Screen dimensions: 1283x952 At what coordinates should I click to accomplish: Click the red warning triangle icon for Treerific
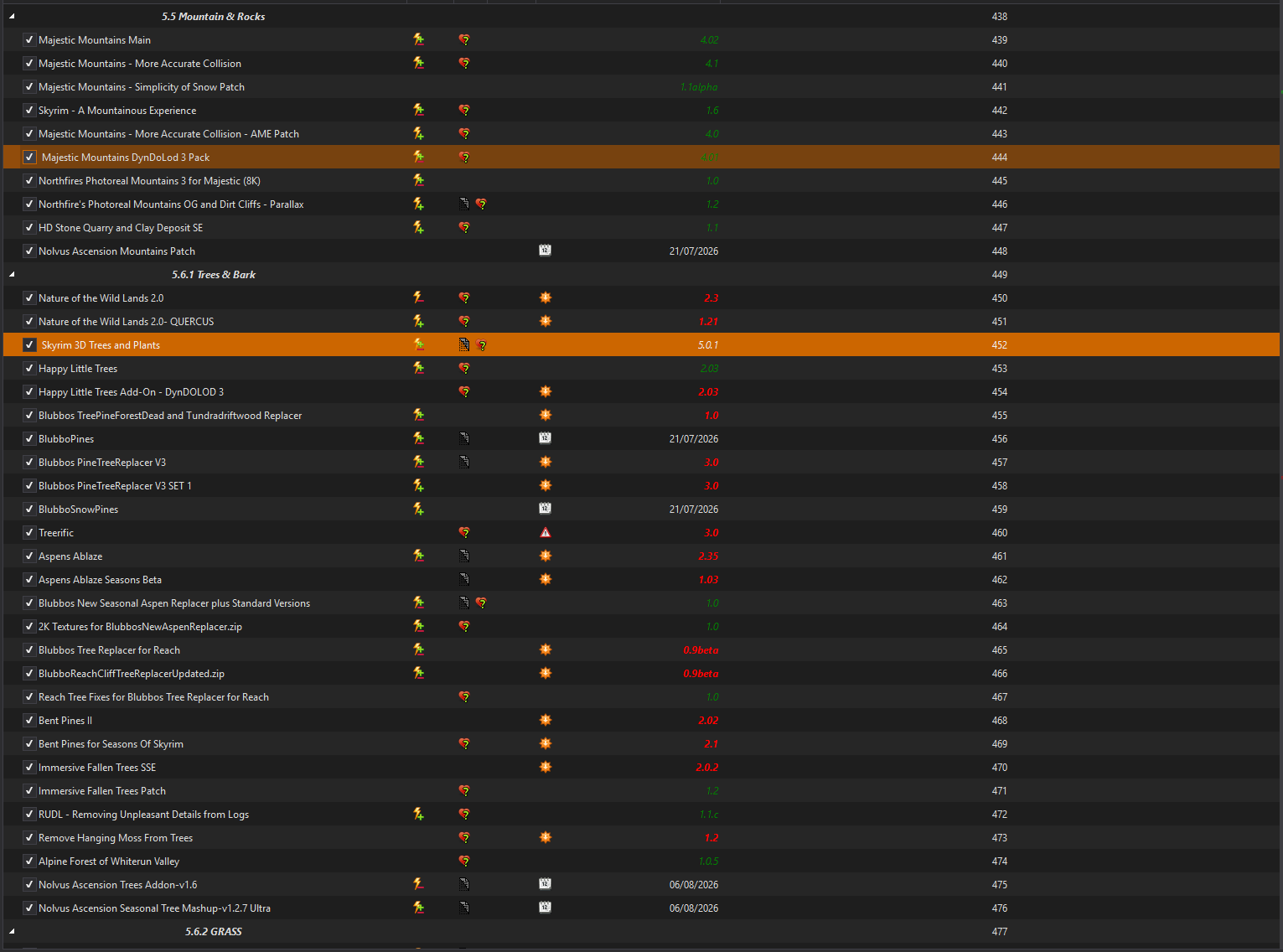tap(546, 532)
